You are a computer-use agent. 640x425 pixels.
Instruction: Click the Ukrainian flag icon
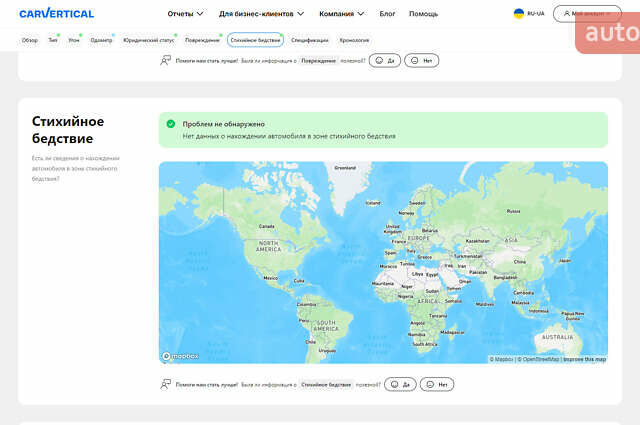tap(518, 13)
